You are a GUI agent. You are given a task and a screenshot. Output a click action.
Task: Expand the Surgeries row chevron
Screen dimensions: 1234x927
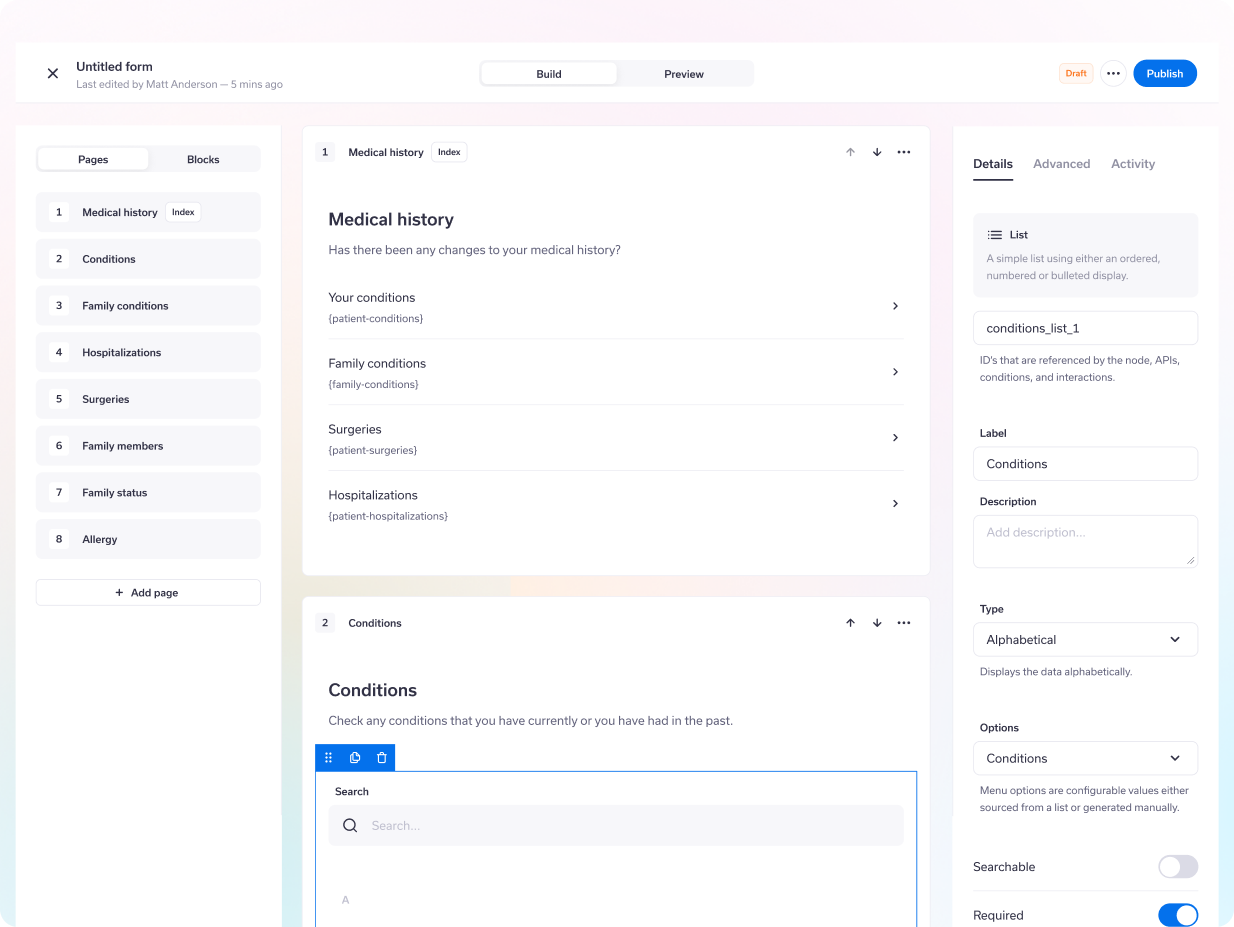[x=895, y=438]
